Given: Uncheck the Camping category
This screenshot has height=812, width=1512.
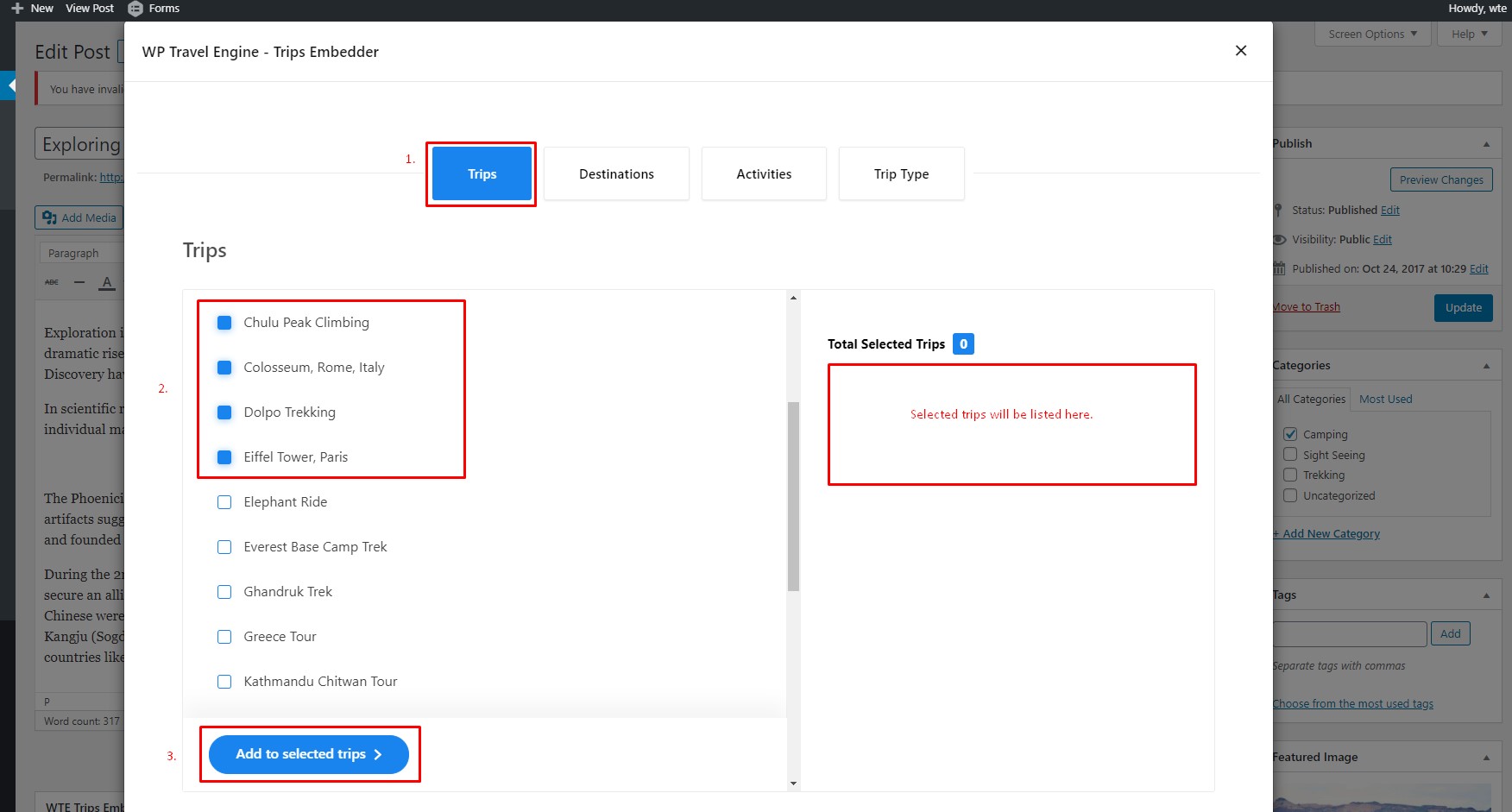Looking at the screenshot, I should (x=1290, y=434).
